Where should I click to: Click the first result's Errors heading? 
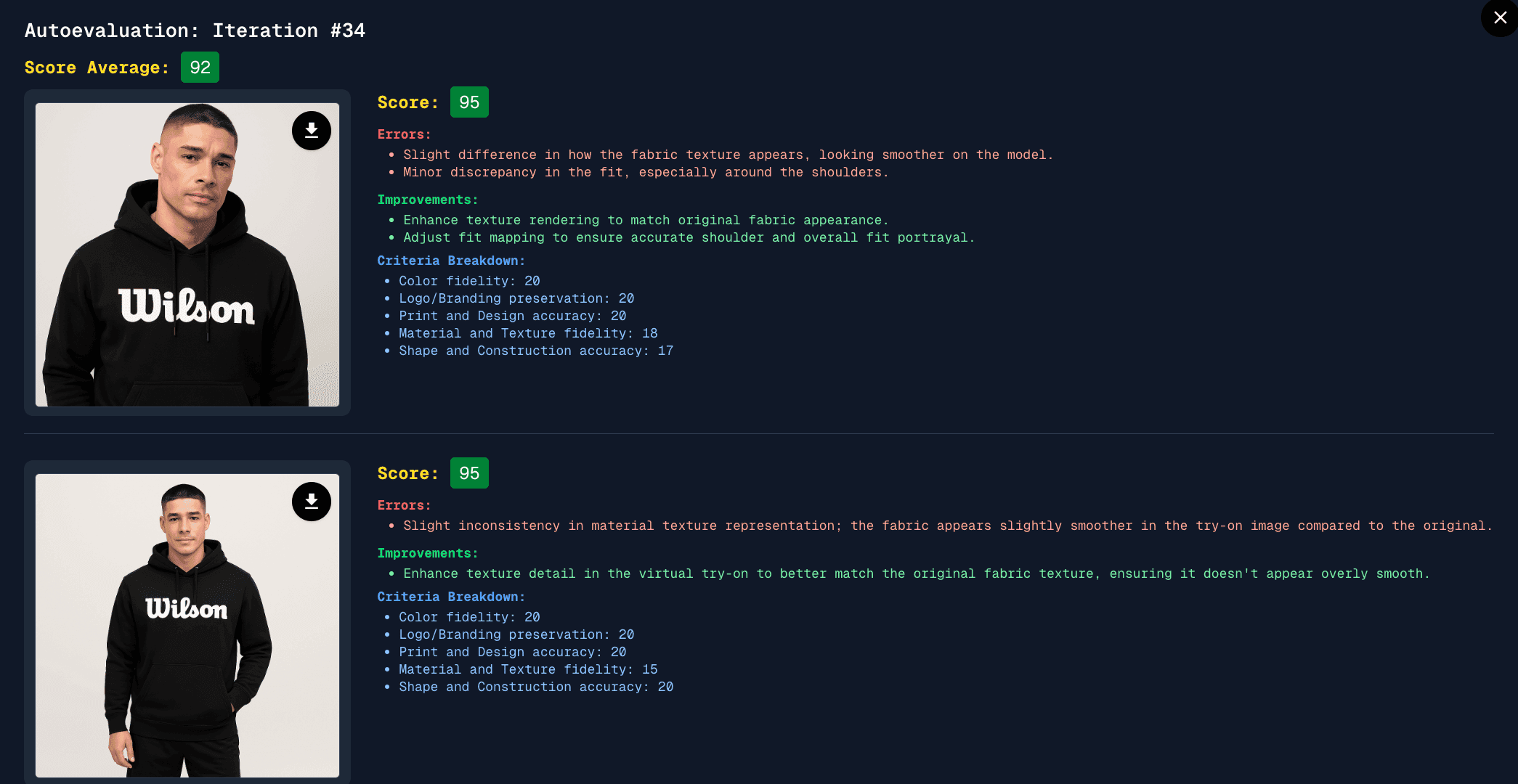[x=404, y=134]
